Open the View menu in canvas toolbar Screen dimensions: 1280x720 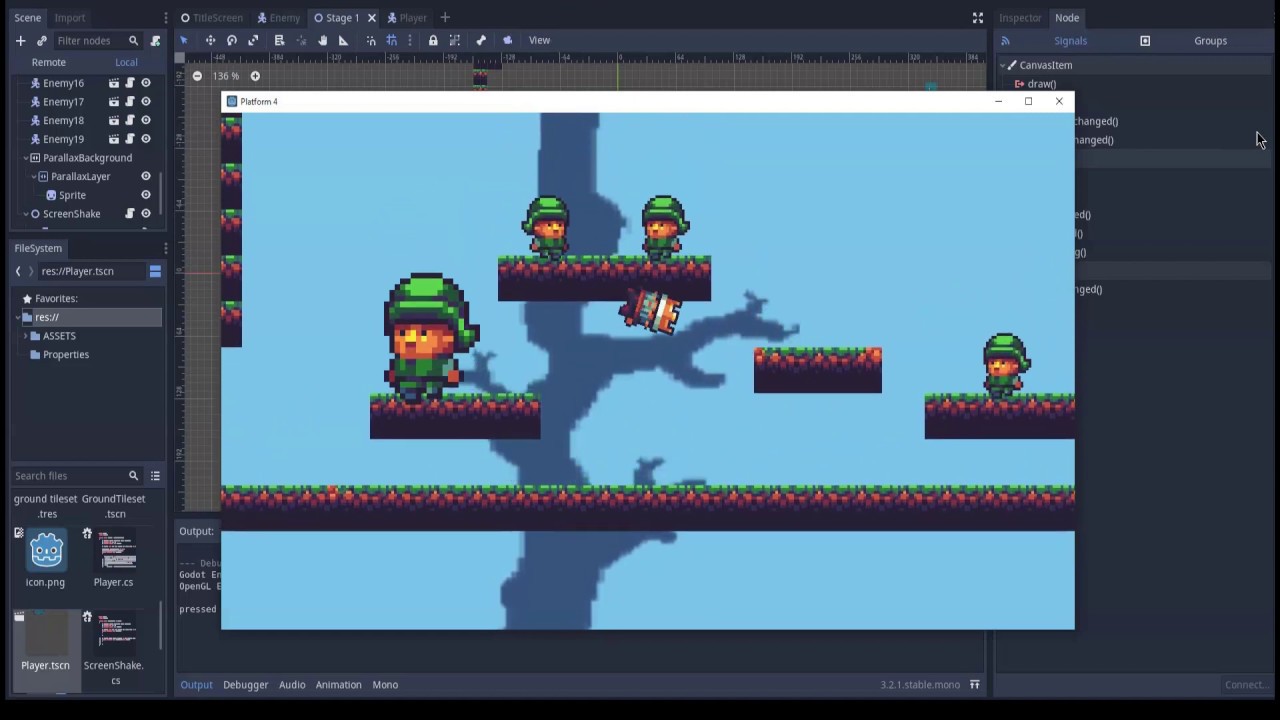[x=539, y=40]
